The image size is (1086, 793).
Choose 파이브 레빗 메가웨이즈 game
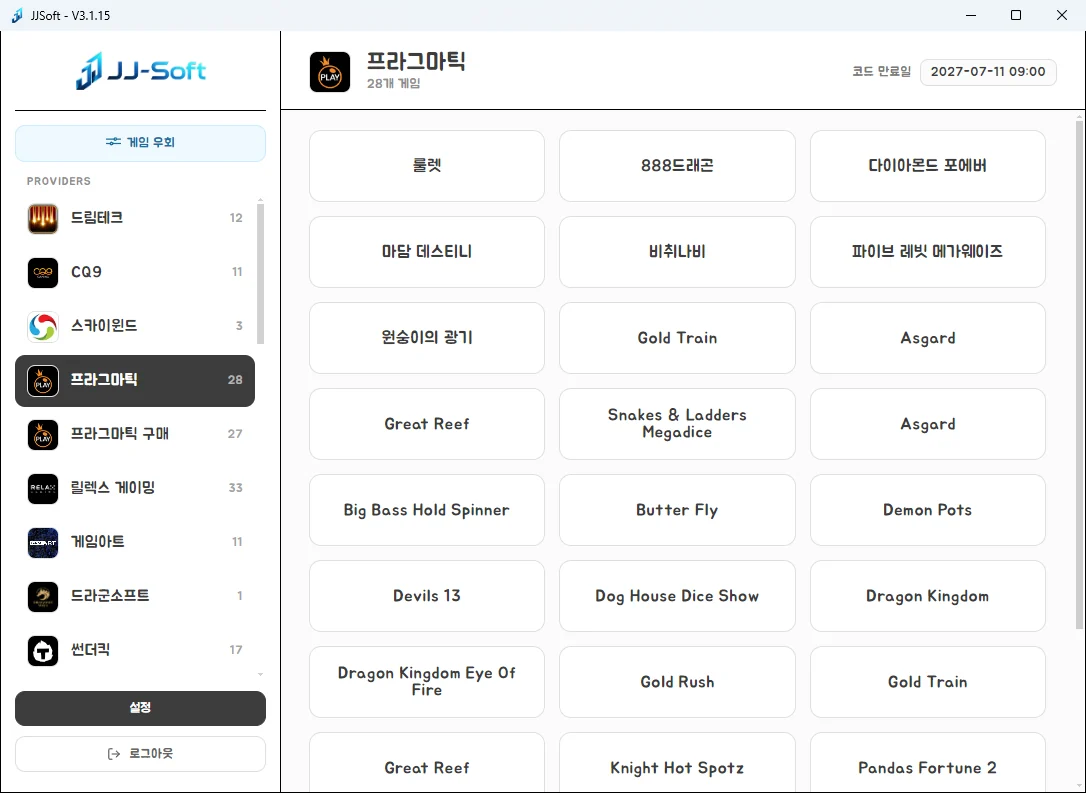927,252
